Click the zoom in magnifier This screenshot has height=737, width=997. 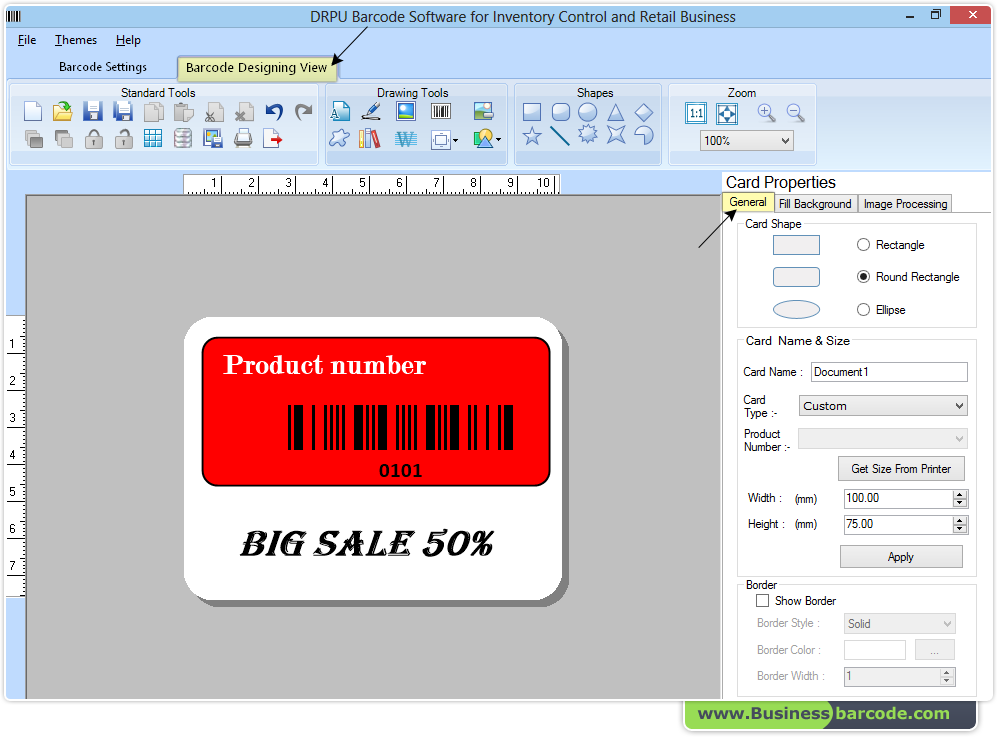[x=766, y=113]
